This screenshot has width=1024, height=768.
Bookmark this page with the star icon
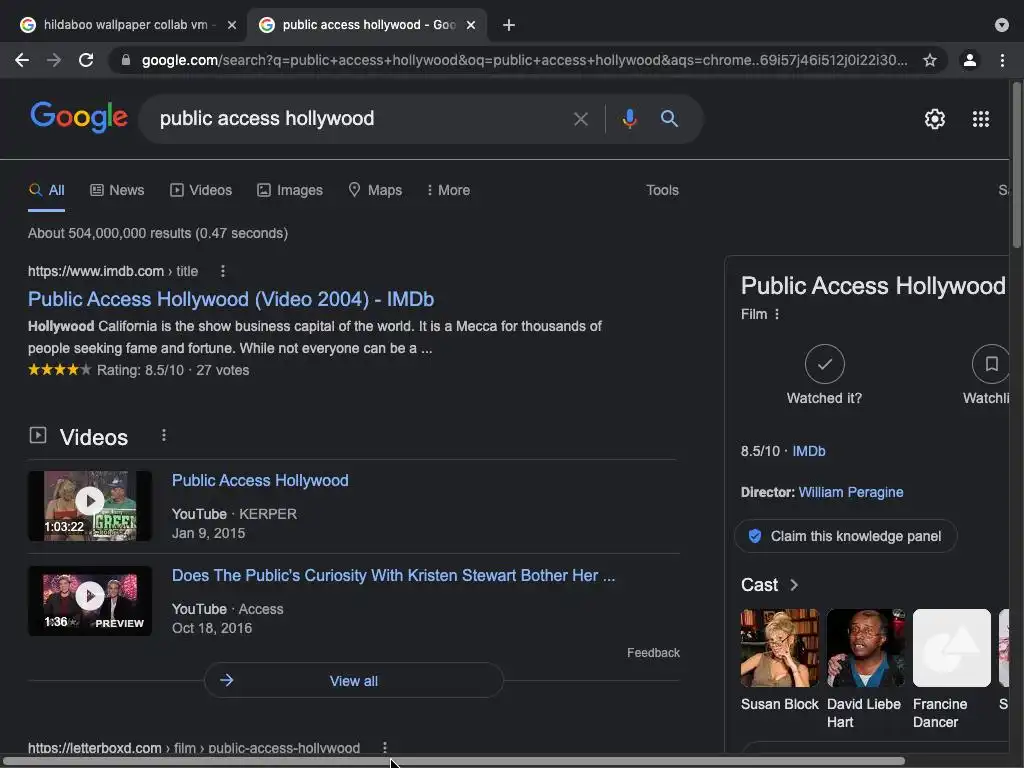[x=930, y=60]
